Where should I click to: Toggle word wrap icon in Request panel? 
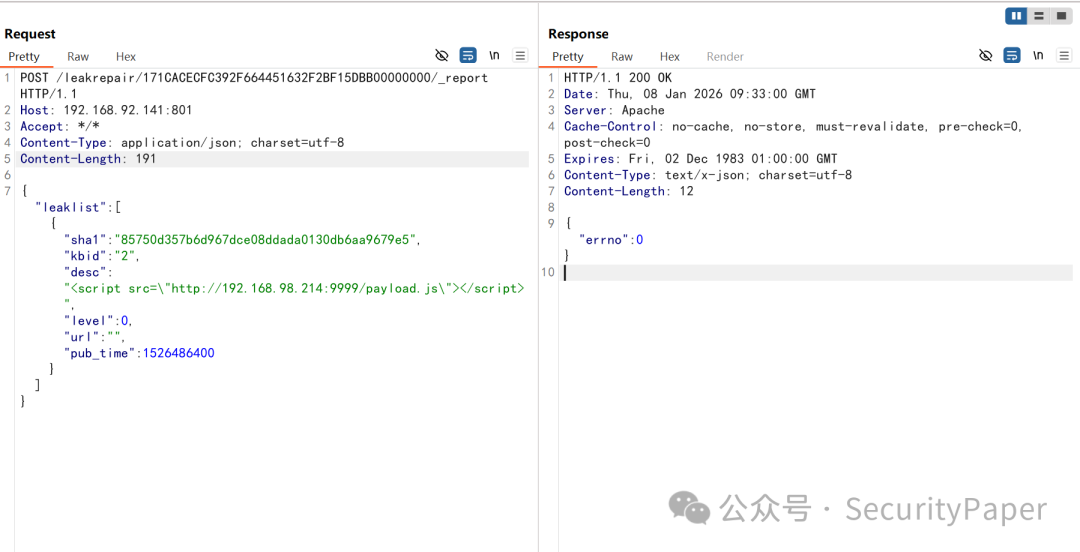coord(468,56)
